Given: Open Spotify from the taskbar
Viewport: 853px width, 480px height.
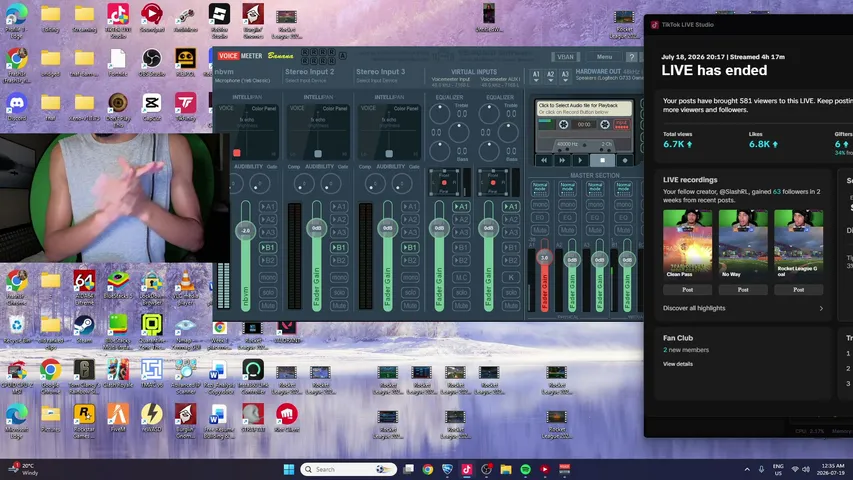Looking at the screenshot, I should pyautogui.click(x=526, y=469).
